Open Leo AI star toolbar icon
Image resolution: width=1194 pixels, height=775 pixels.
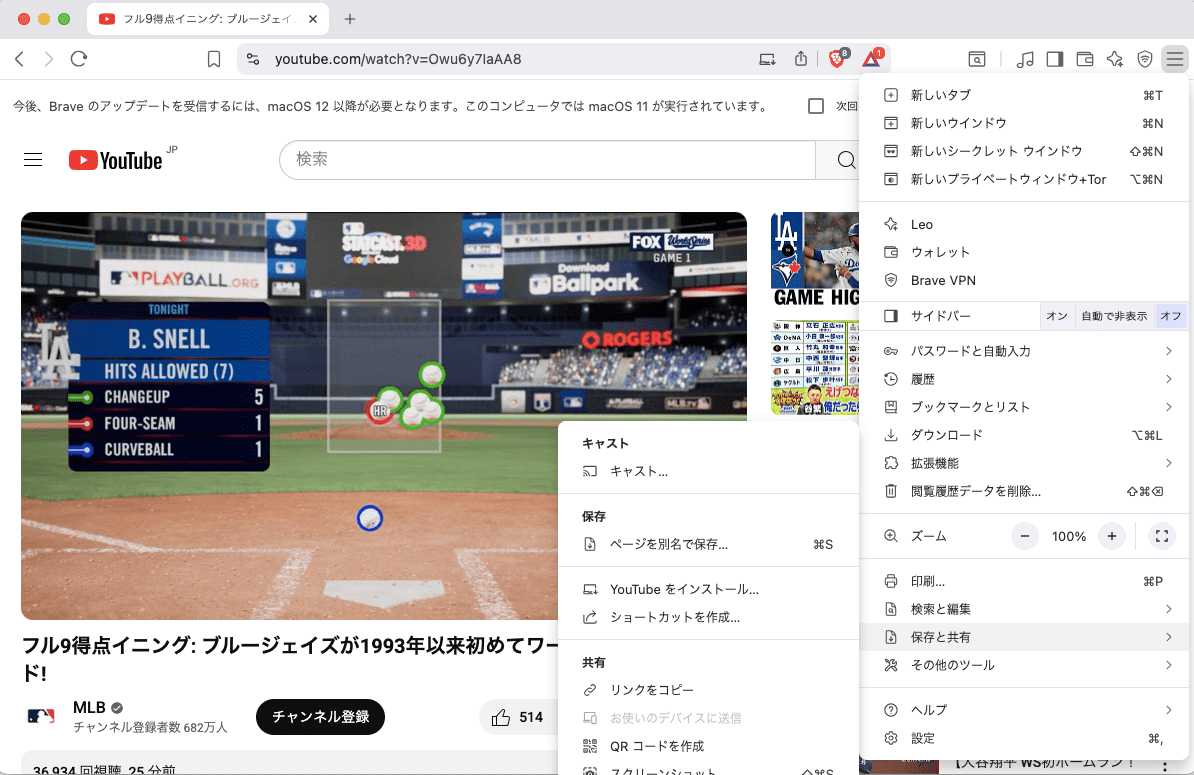coord(1115,59)
